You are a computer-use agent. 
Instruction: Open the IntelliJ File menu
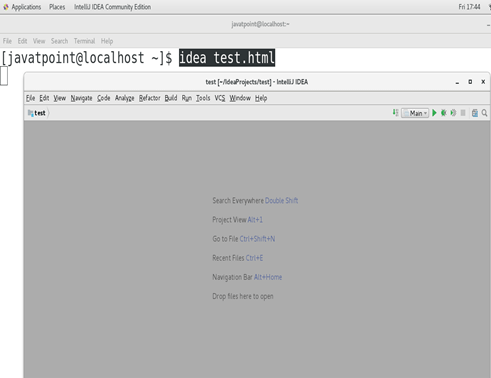coord(30,98)
